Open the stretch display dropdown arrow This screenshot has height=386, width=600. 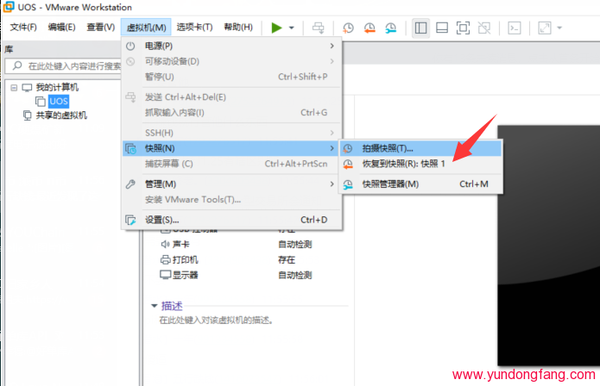pyautogui.click(x=559, y=28)
